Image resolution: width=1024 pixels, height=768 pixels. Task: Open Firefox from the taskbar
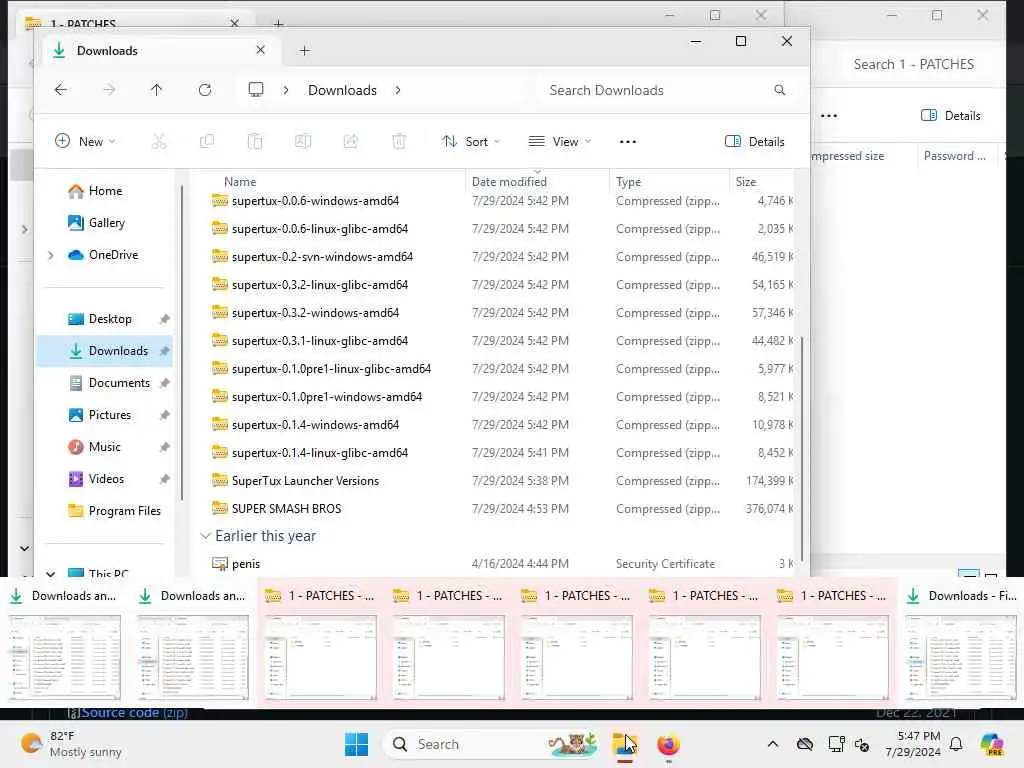pyautogui.click(x=668, y=744)
